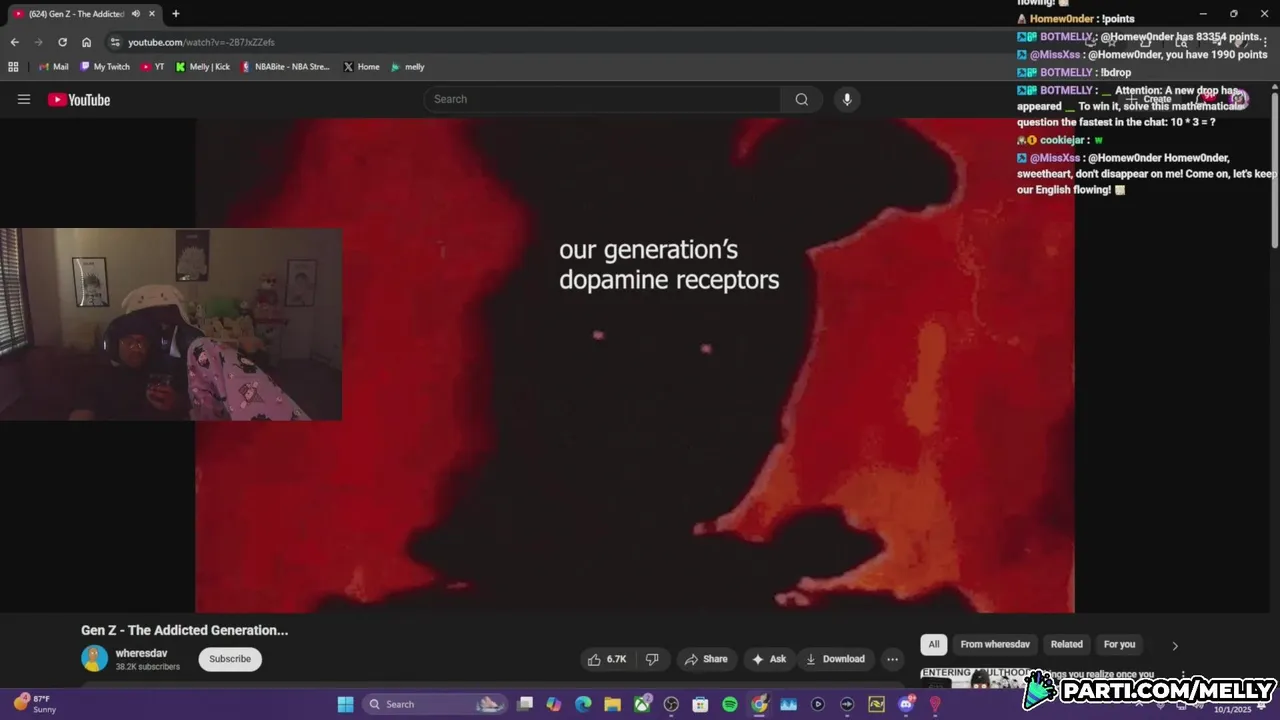Viewport: 1280px width, 720px height.
Task: Mute the tab via speaker icon
Action: click(x=136, y=14)
